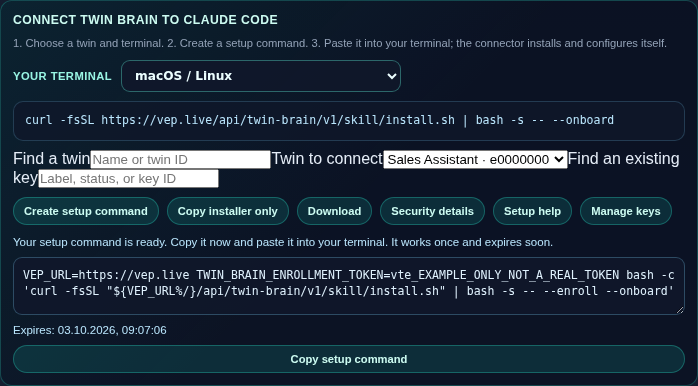Expand the Twin to connect Sales Assistant dropdown
The width and height of the screenshot is (698, 386).
475,159
